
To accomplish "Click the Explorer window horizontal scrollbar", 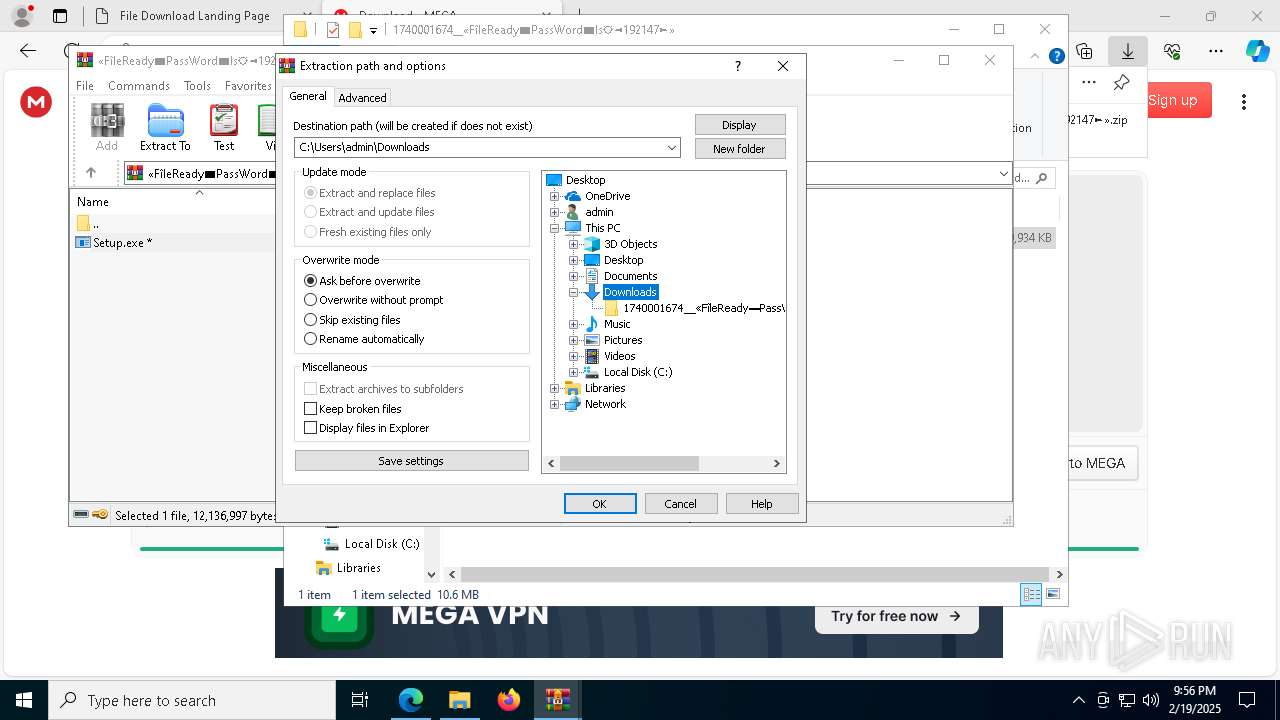I will [755, 574].
